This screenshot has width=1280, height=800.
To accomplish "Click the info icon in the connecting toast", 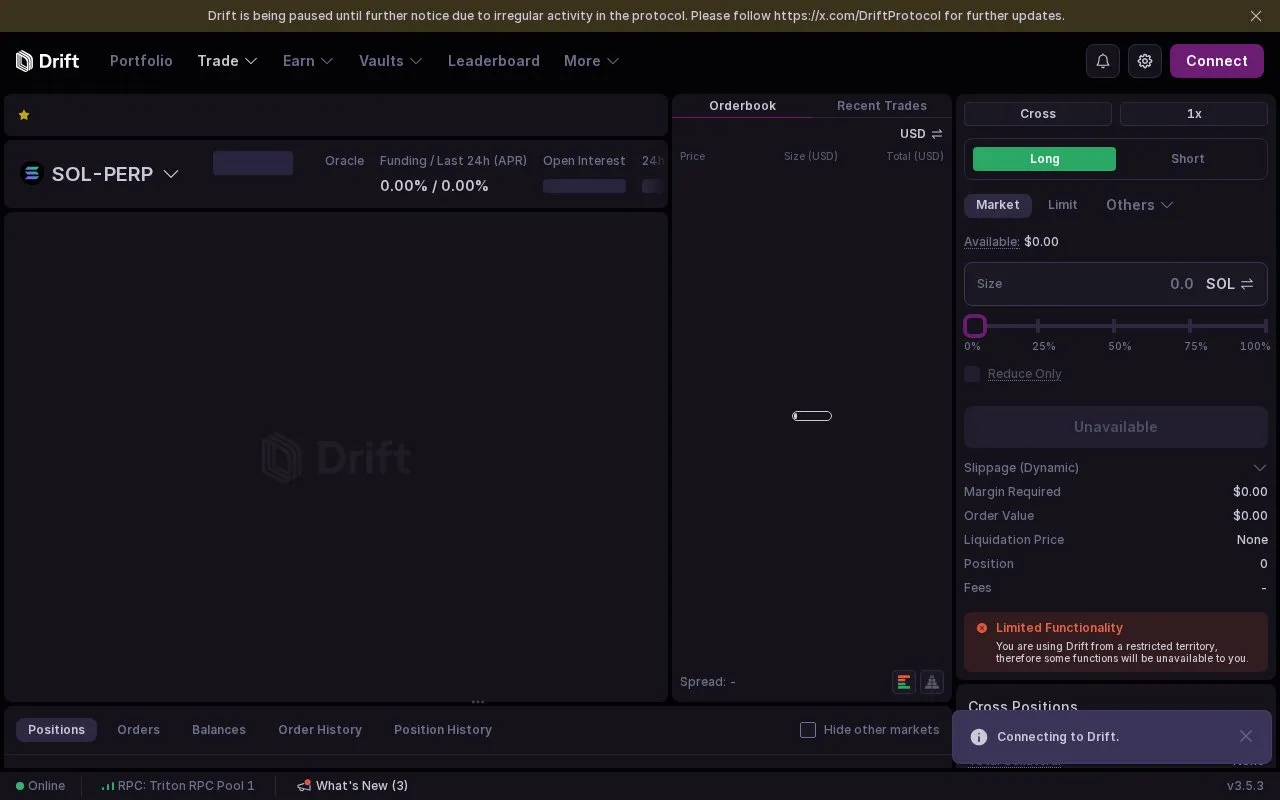I will point(979,737).
